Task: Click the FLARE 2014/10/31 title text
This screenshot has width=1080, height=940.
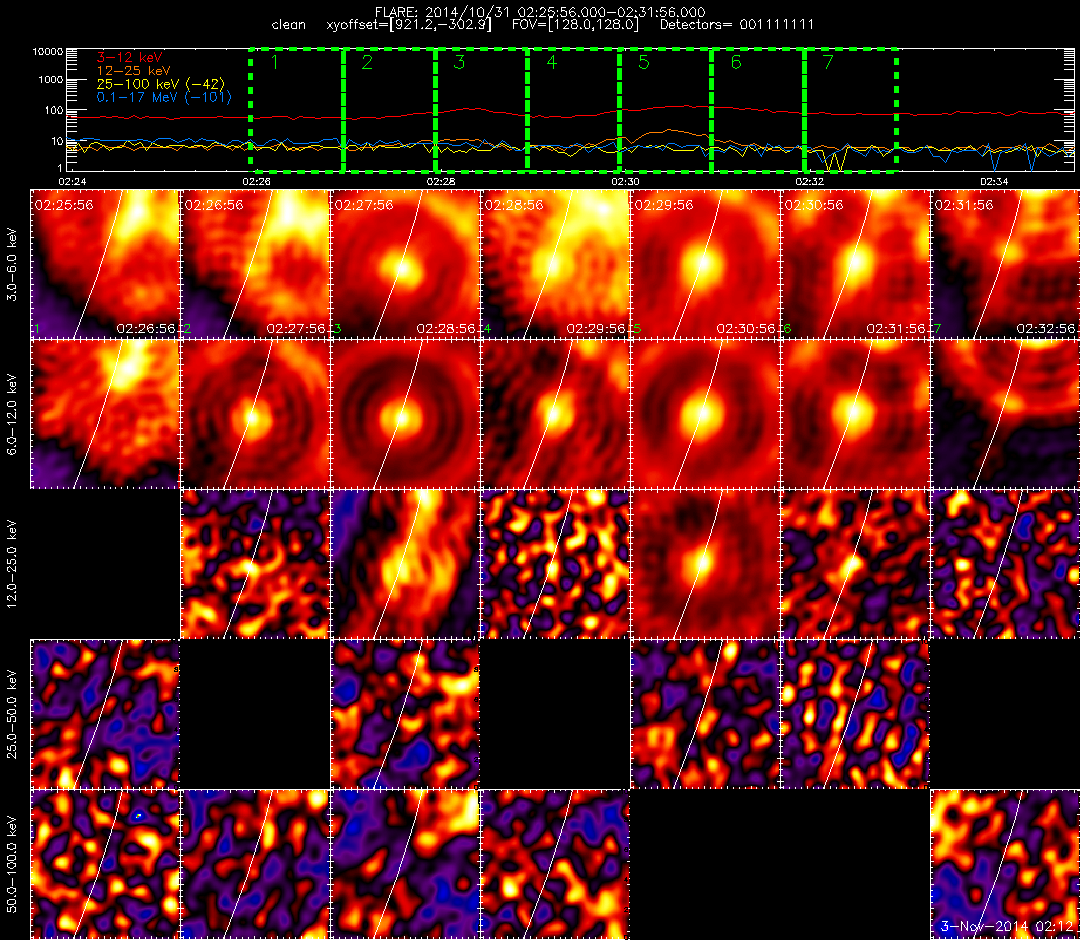Action: click(539, 12)
